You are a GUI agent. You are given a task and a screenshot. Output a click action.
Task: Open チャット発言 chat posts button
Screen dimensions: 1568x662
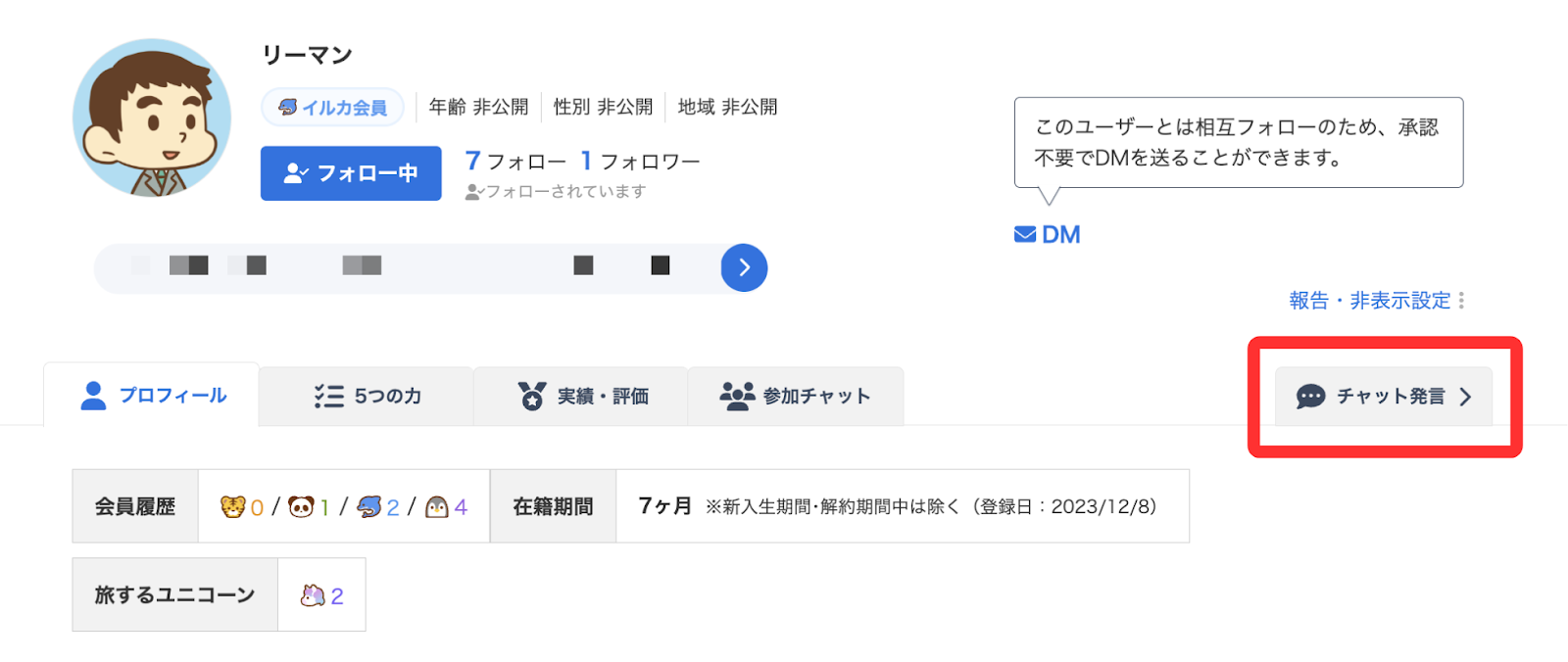pyautogui.click(x=1383, y=396)
